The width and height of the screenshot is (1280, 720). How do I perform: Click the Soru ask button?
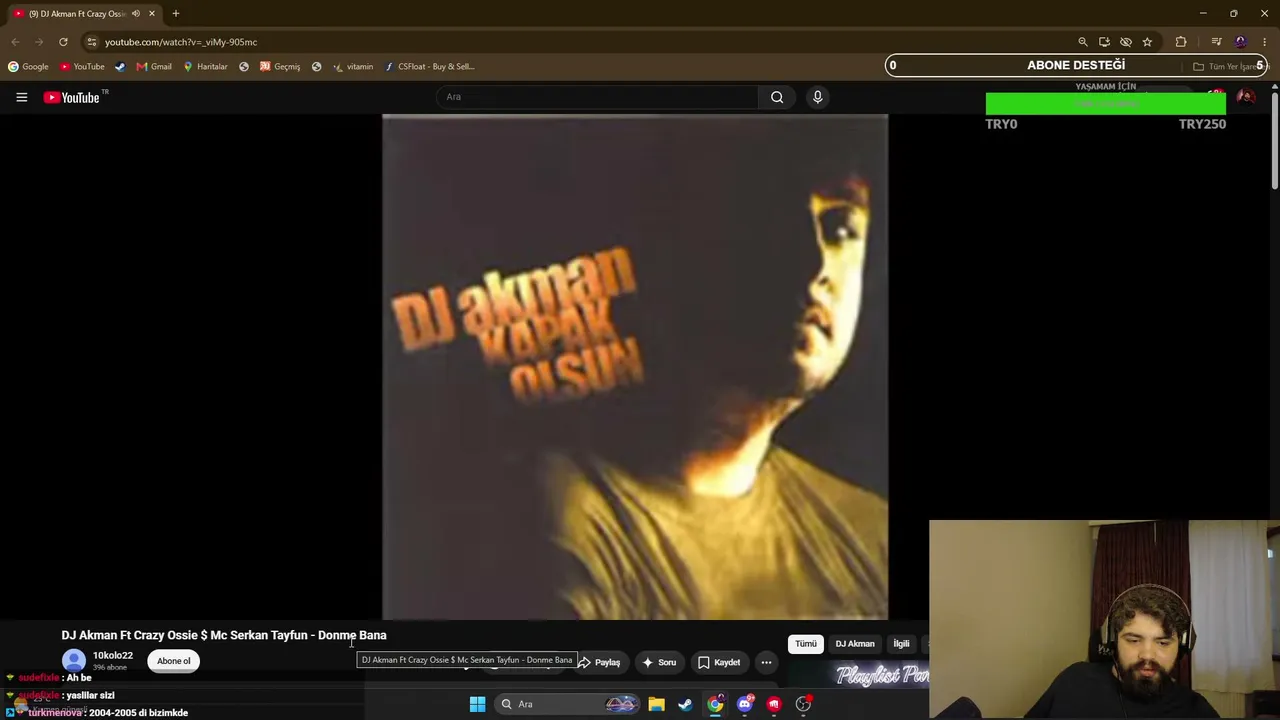[x=659, y=662]
